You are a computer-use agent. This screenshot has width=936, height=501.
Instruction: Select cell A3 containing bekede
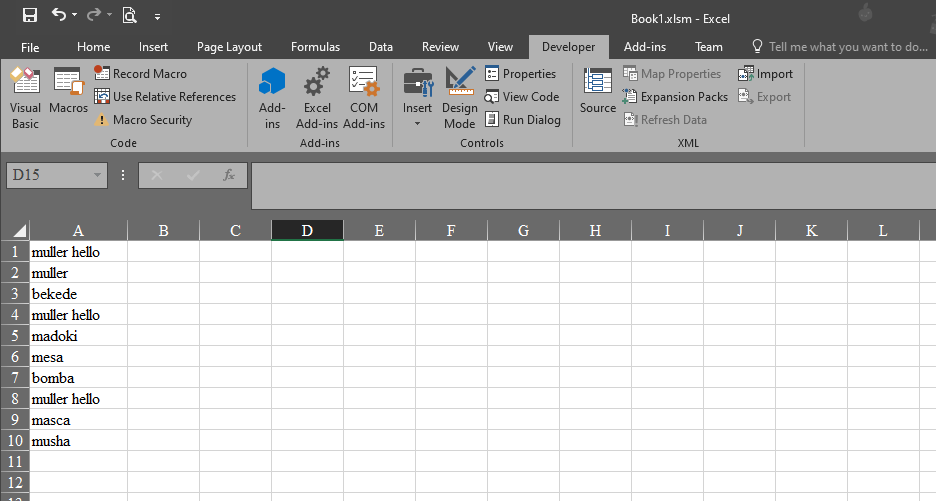[x=78, y=294]
